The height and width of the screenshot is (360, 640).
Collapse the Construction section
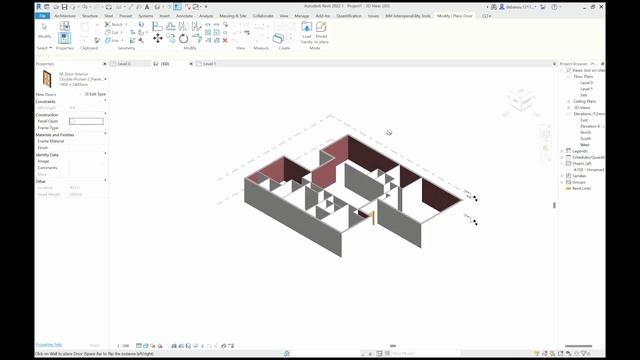click(105, 114)
